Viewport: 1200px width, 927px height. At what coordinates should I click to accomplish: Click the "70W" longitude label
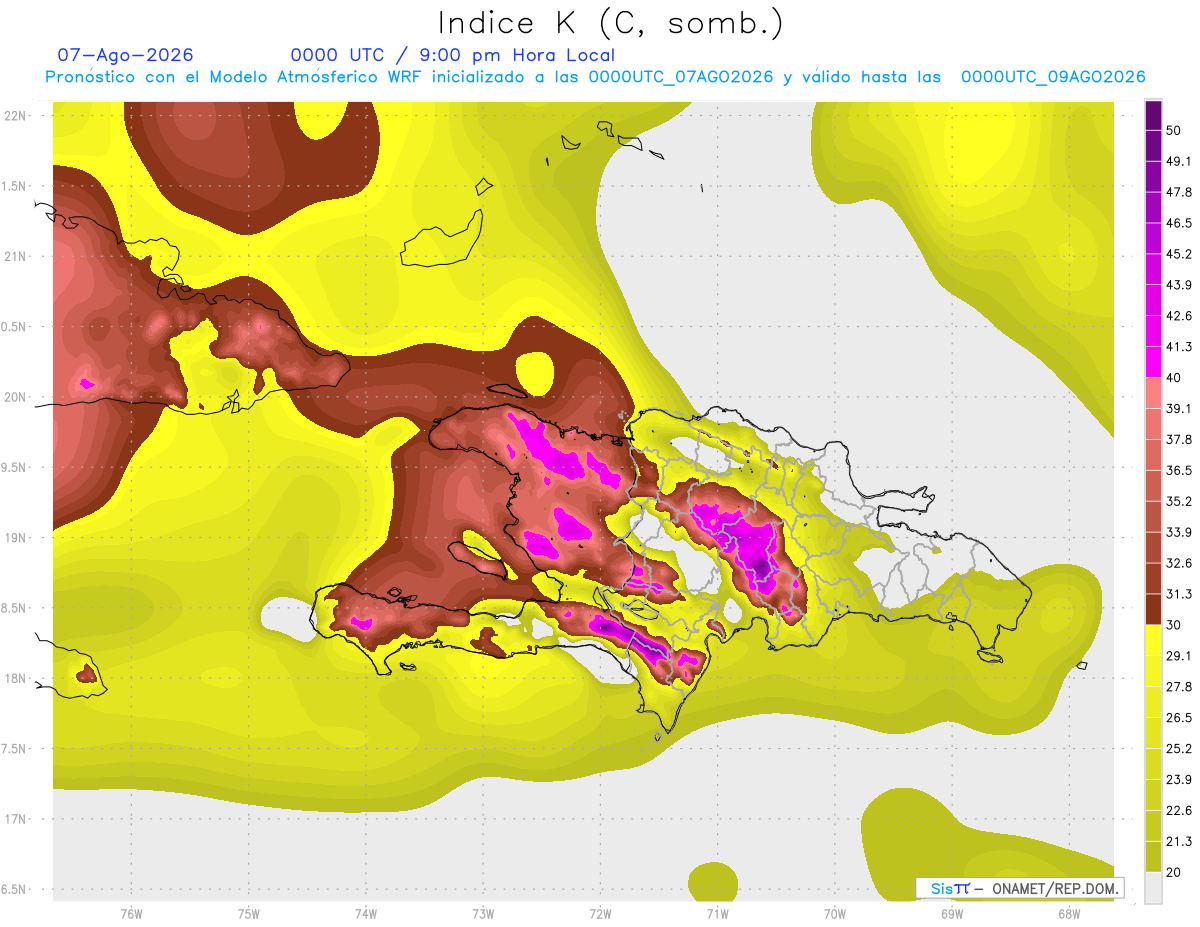pyautogui.click(x=834, y=912)
